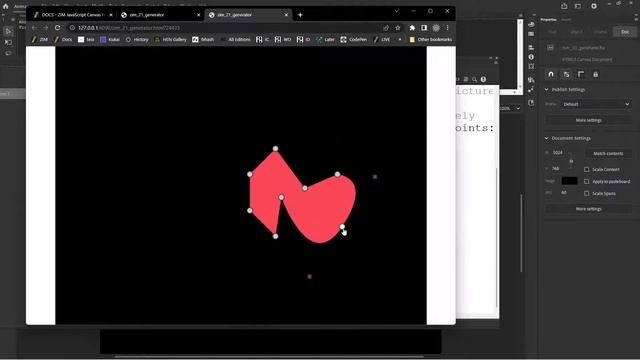
Task: Enable the Scale Content checkbox
Action: 587,169
